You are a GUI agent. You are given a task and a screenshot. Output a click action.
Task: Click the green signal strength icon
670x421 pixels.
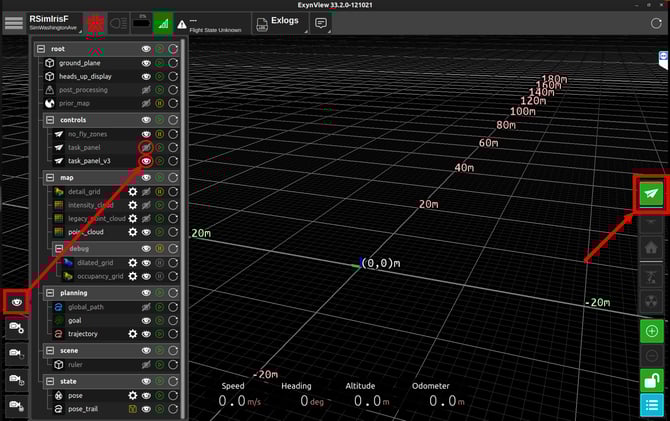point(163,23)
